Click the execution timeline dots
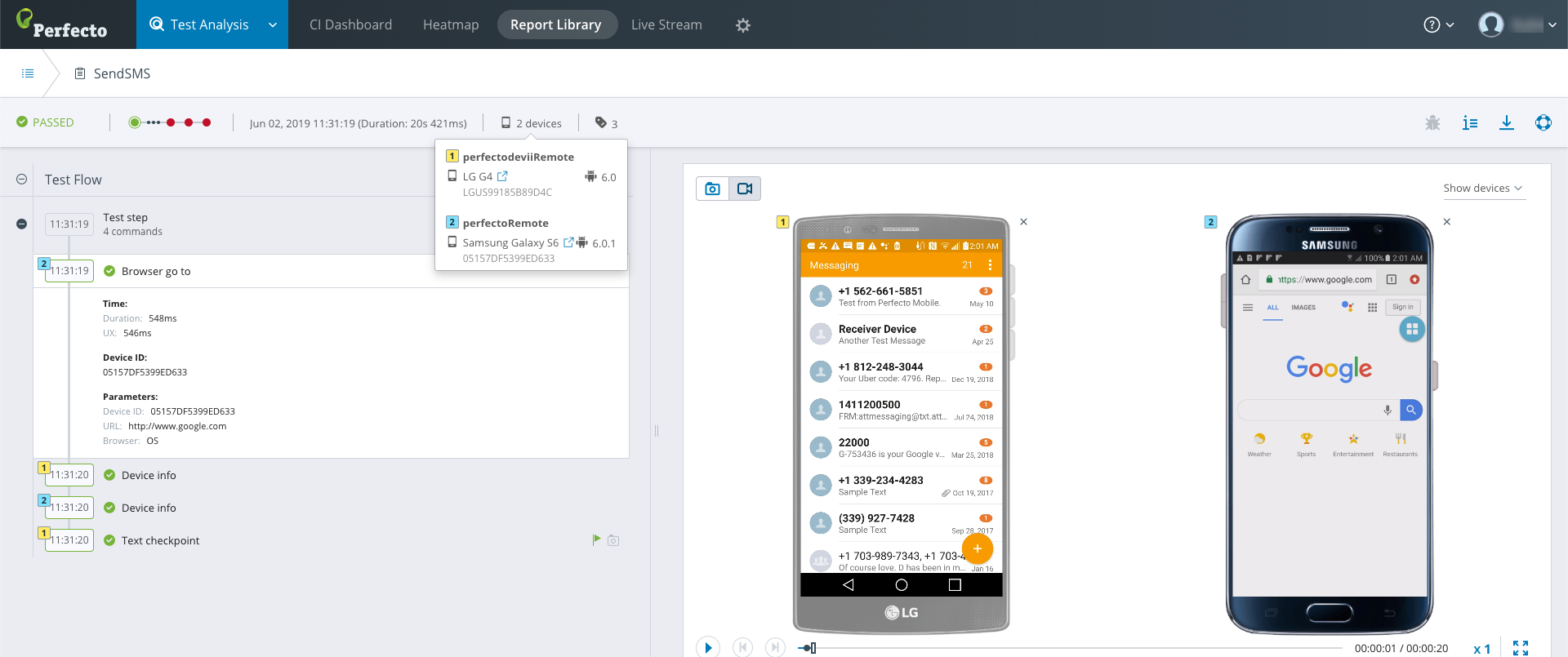This screenshot has height=657, width=1568. pos(170,122)
